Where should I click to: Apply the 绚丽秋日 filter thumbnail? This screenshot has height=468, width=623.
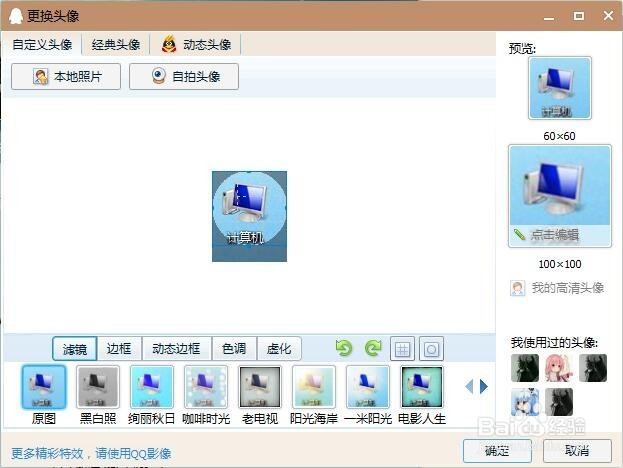[x=152, y=387]
